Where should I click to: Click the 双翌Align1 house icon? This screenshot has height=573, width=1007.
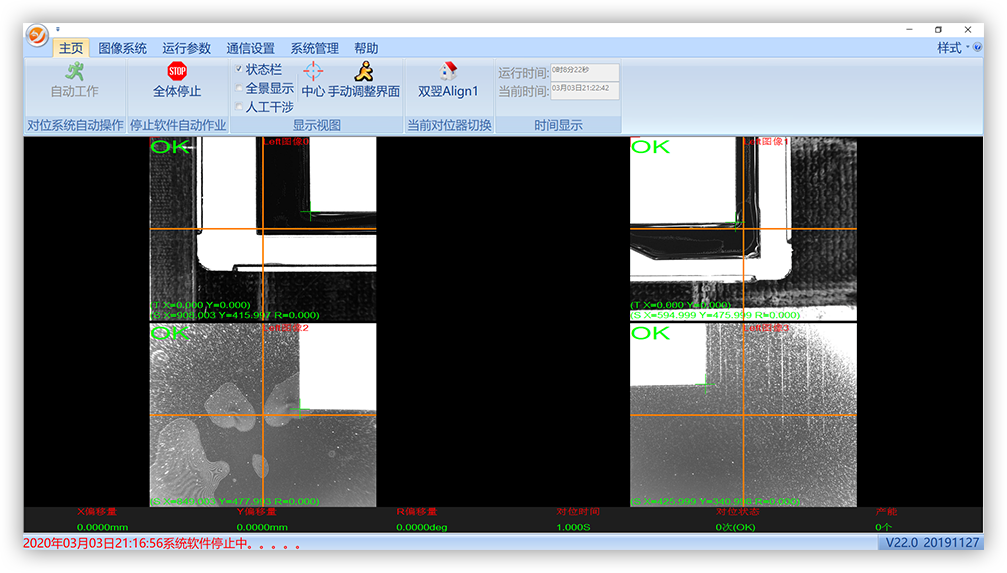[x=448, y=71]
